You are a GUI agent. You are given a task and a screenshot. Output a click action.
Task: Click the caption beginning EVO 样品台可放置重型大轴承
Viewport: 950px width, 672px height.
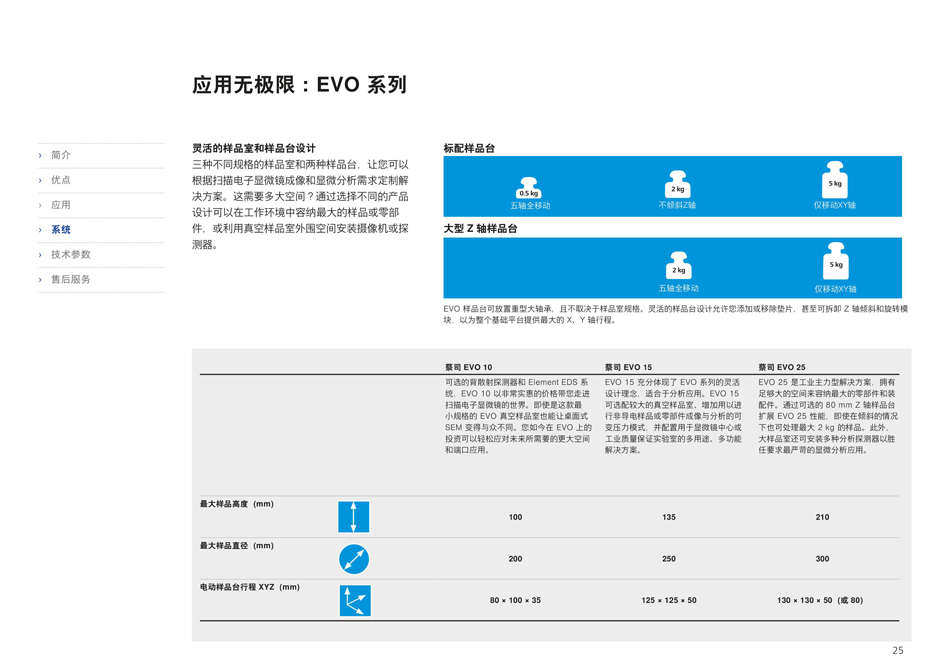[x=676, y=314]
